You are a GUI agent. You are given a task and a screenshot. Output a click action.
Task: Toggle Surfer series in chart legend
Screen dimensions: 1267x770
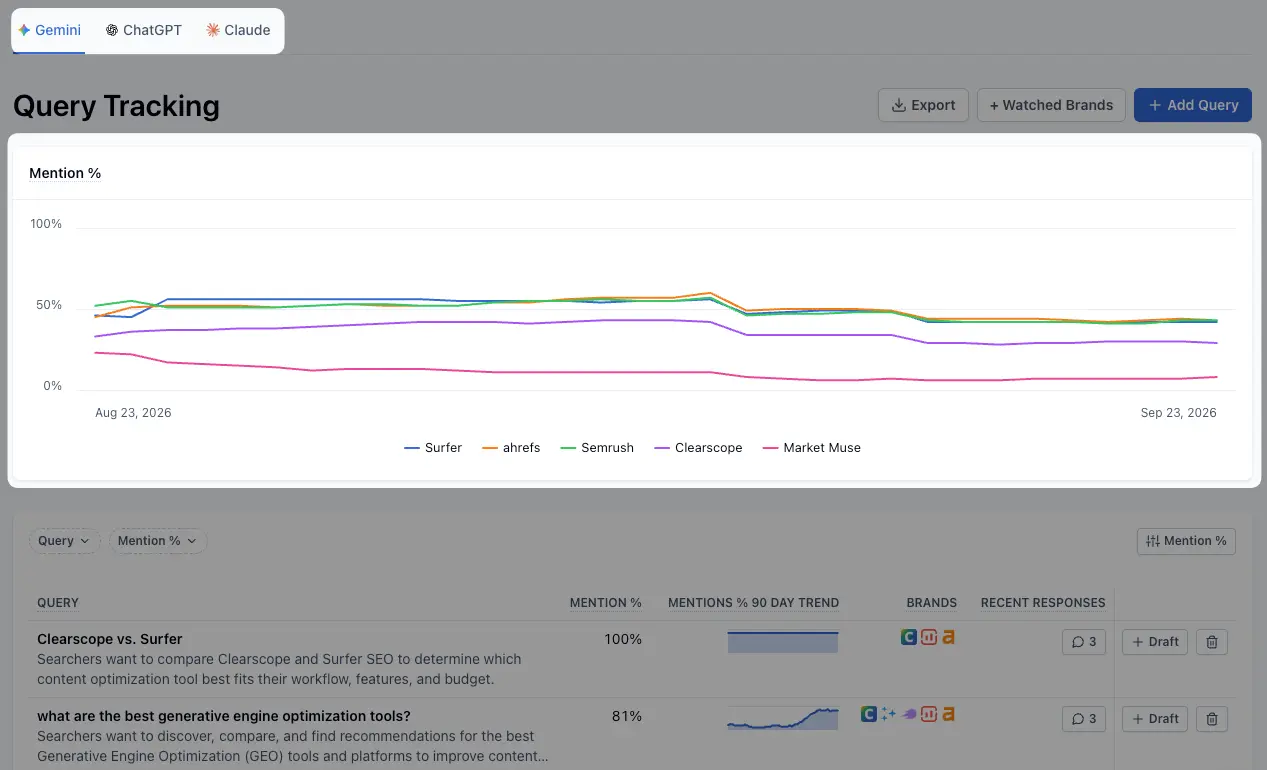(433, 448)
